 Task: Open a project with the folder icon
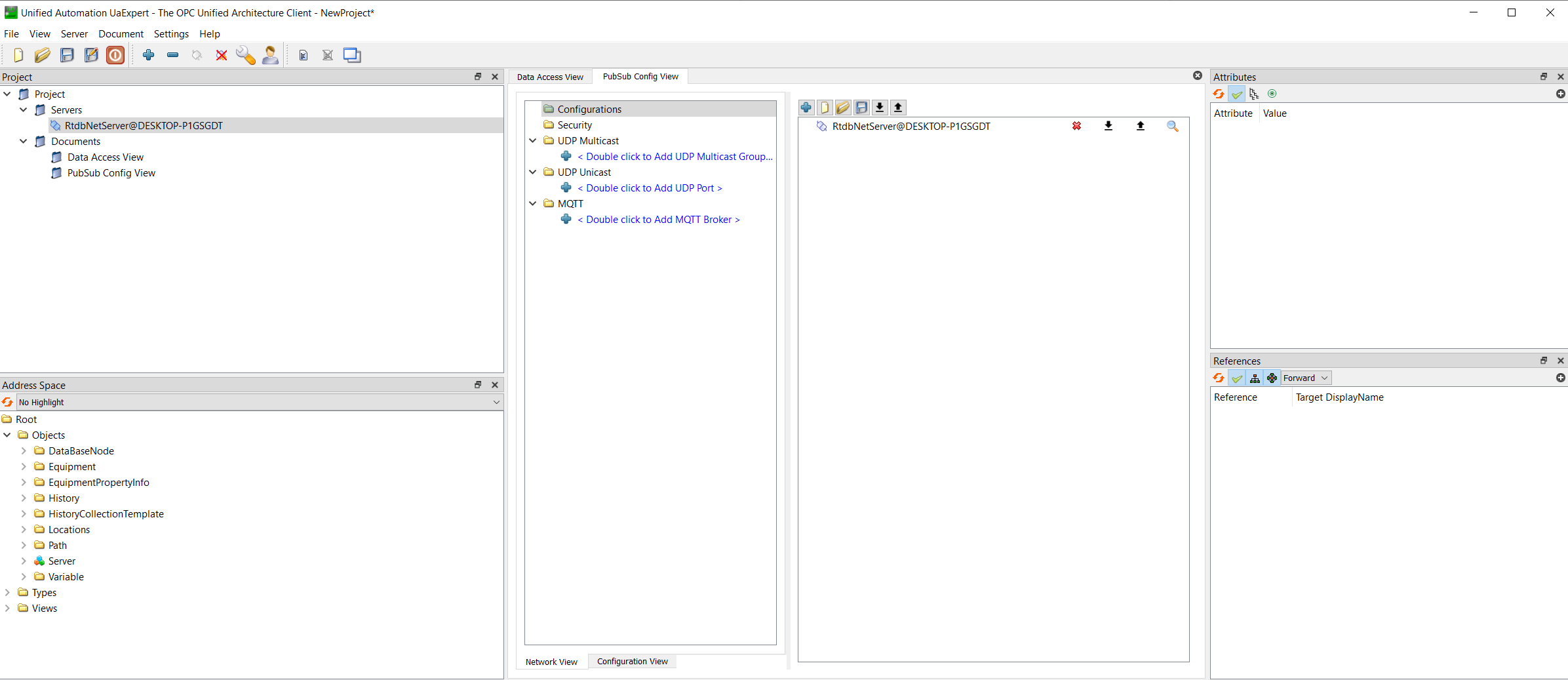coord(43,55)
